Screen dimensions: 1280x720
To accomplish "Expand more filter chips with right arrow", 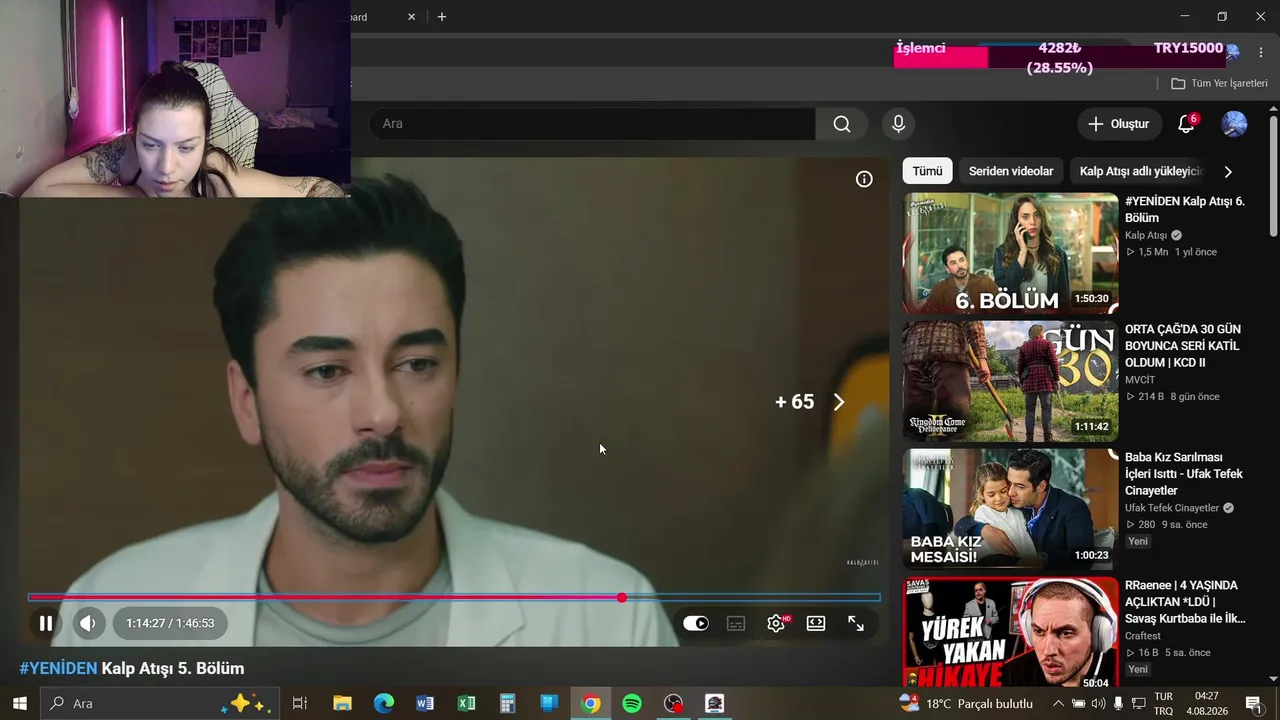I will pyautogui.click(x=1228, y=171).
